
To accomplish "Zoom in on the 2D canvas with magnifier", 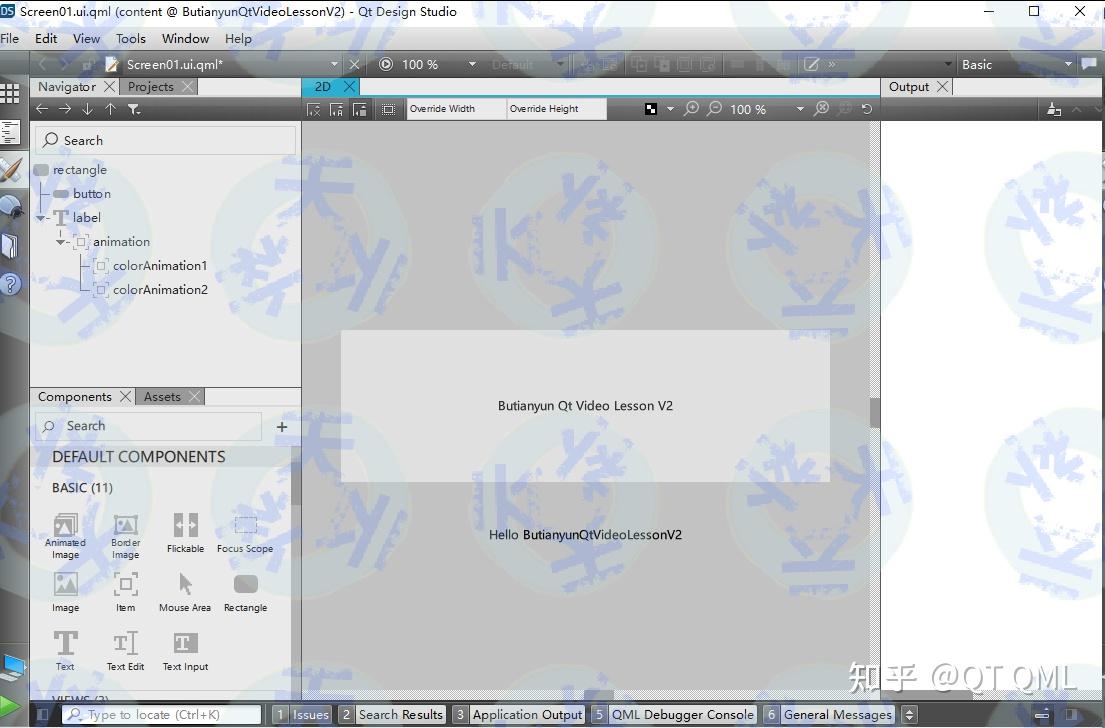I will point(691,108).
